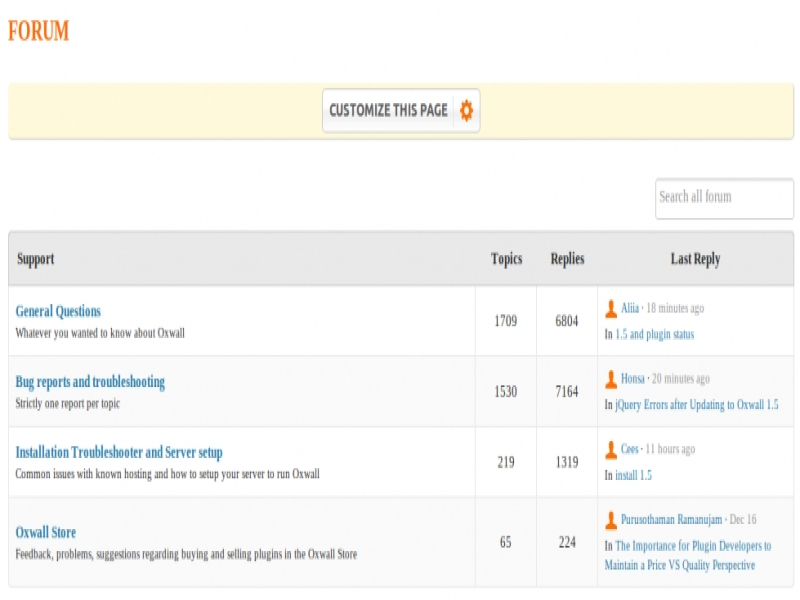Visit Honsa's profile name link

tap(633, 379)
